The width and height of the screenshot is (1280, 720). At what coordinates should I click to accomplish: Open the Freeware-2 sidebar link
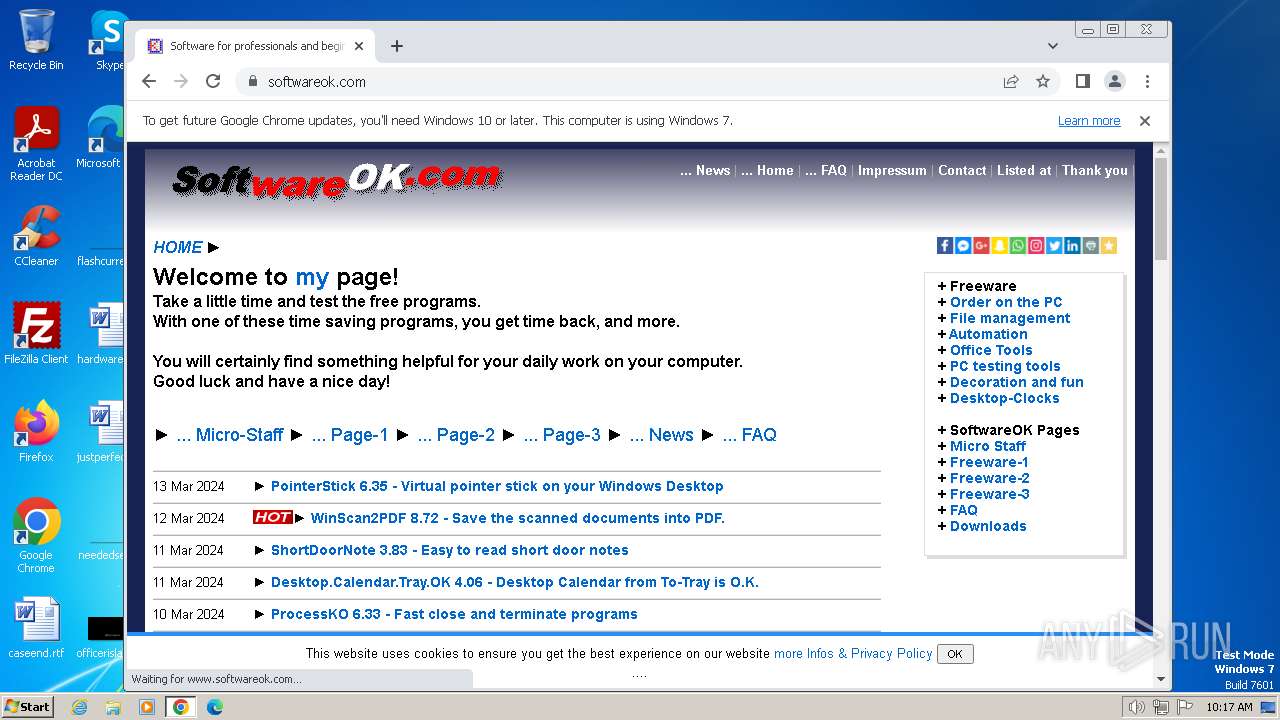(989, 478)
